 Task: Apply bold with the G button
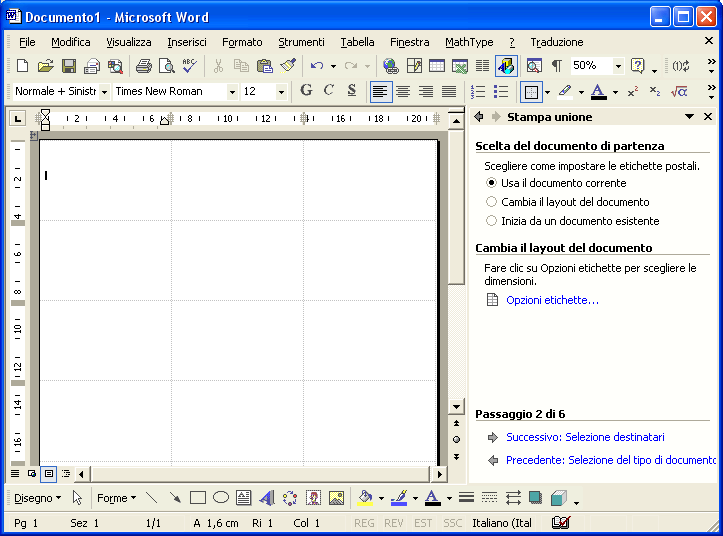point(306,91)
